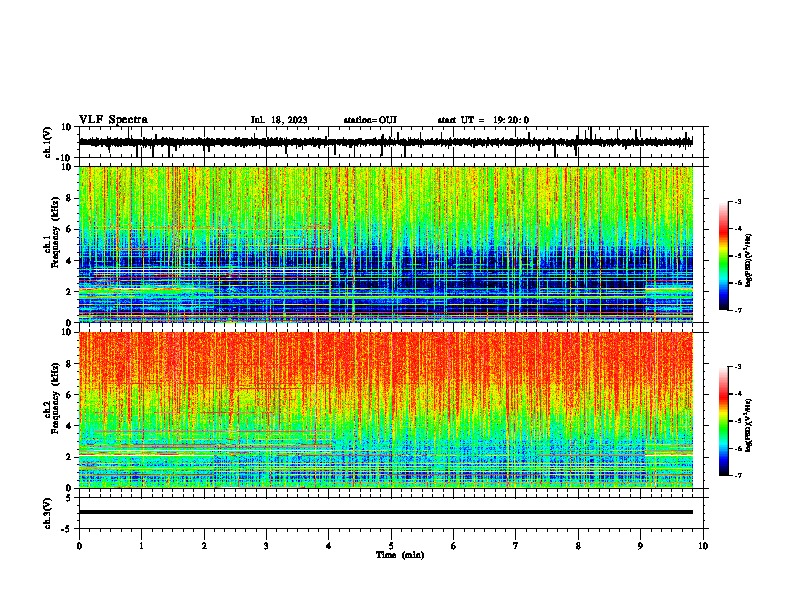Click the "-3" top value of ch.1 color bar
792x612 pixels.
coord(737,201)
